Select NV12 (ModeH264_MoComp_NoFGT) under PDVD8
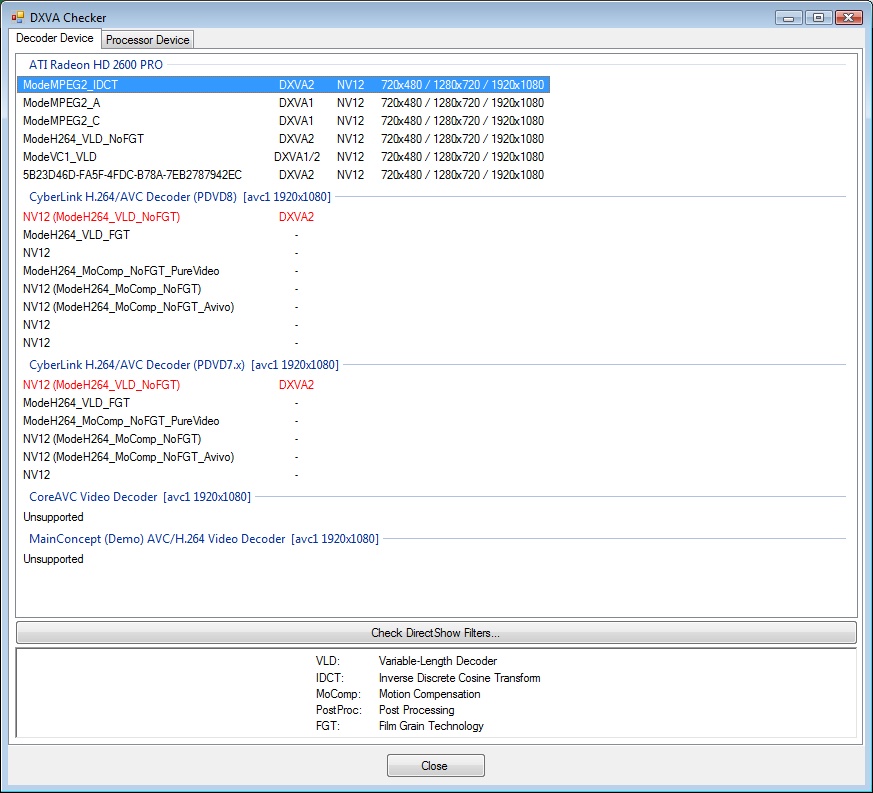The image size is (873, 793). pos(112,289)
